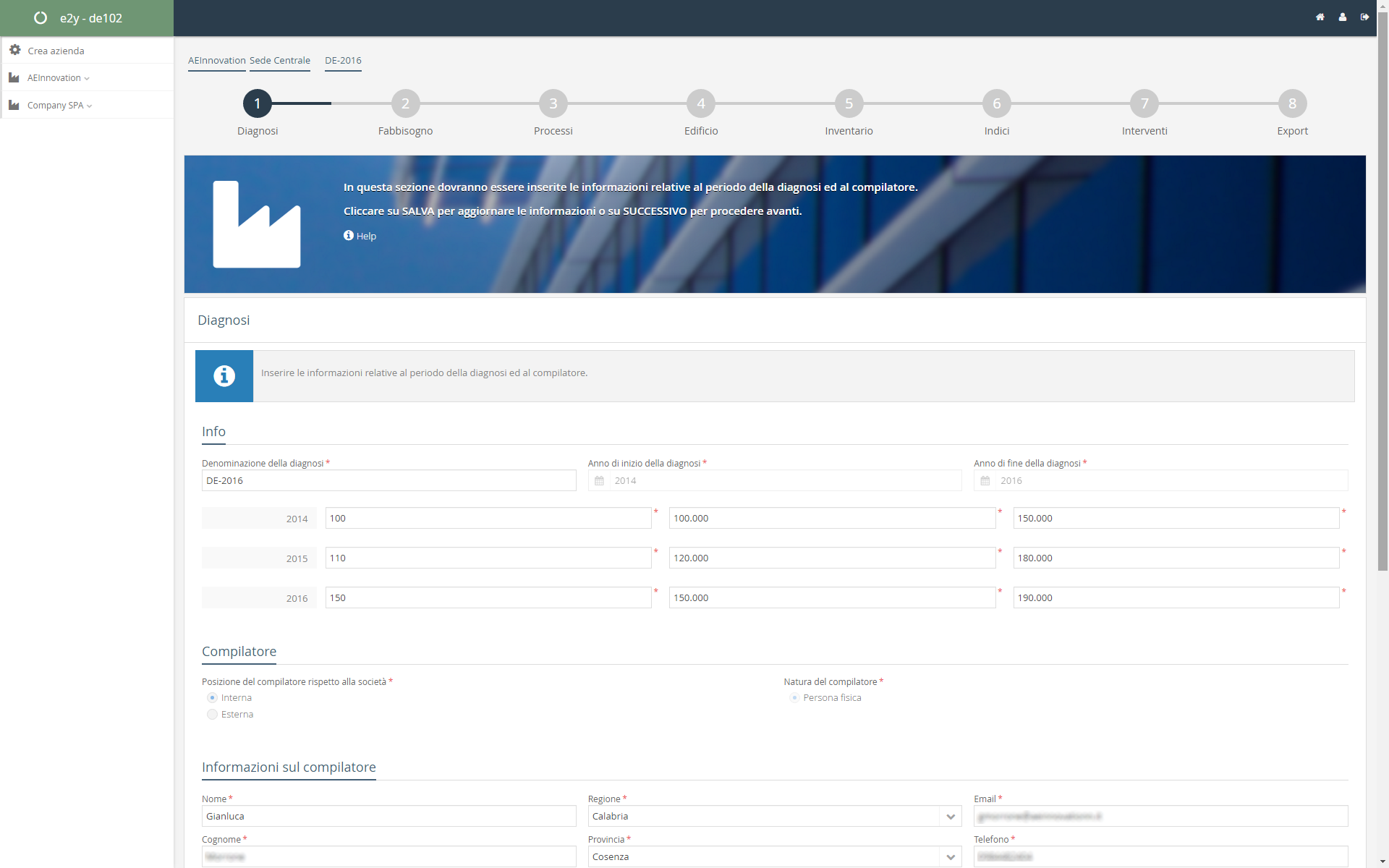
Task: Click the blue info icon in Diagnosi panel
Action: coord(224,376)
